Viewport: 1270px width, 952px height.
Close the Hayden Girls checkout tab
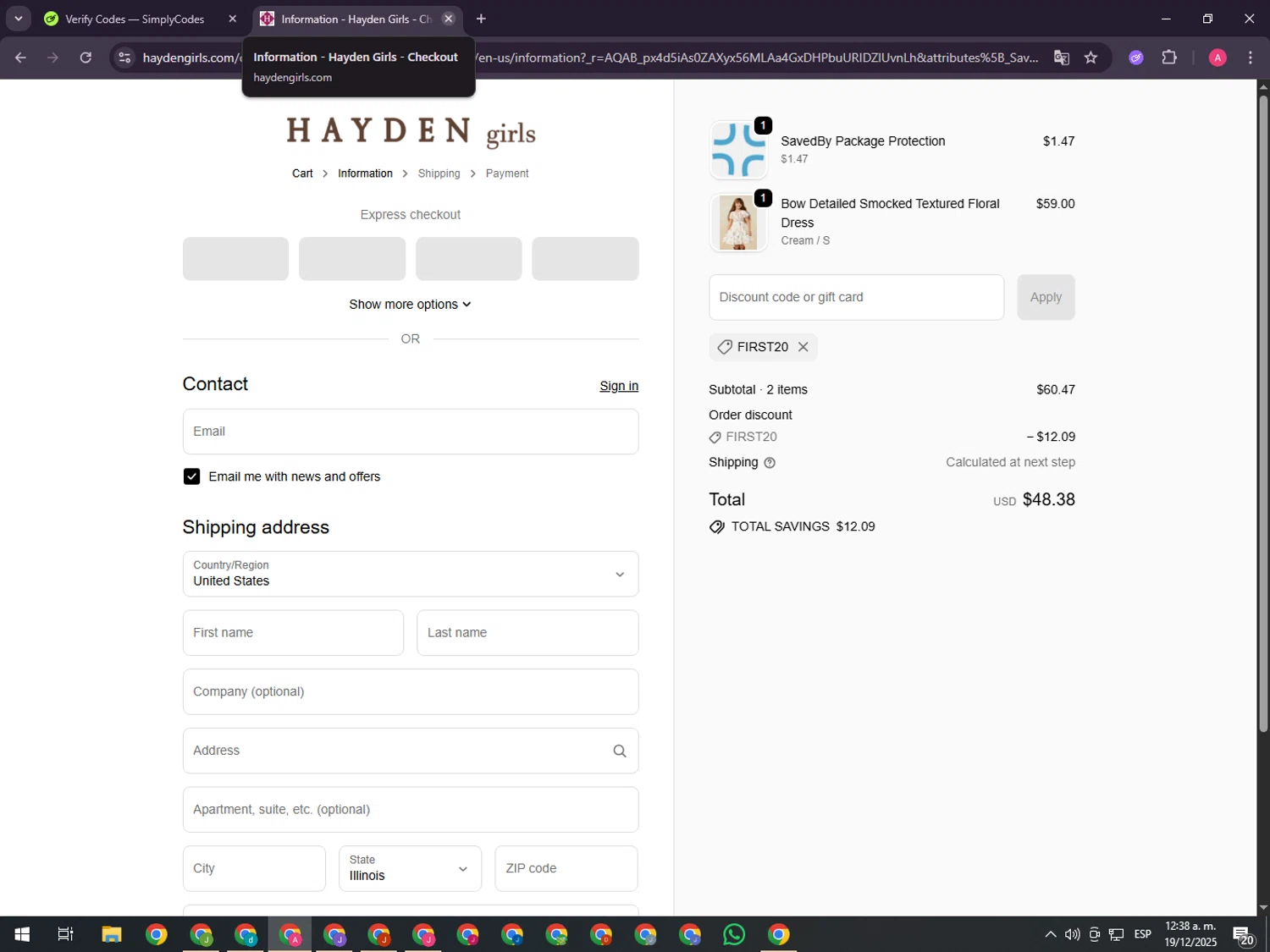click(449, 19)
